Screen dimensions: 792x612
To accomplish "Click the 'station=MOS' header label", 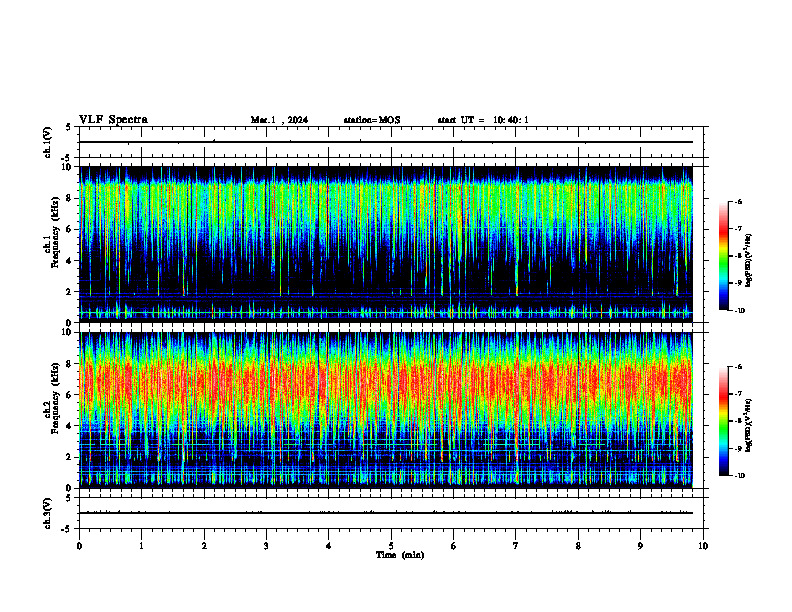I will 372,120.
